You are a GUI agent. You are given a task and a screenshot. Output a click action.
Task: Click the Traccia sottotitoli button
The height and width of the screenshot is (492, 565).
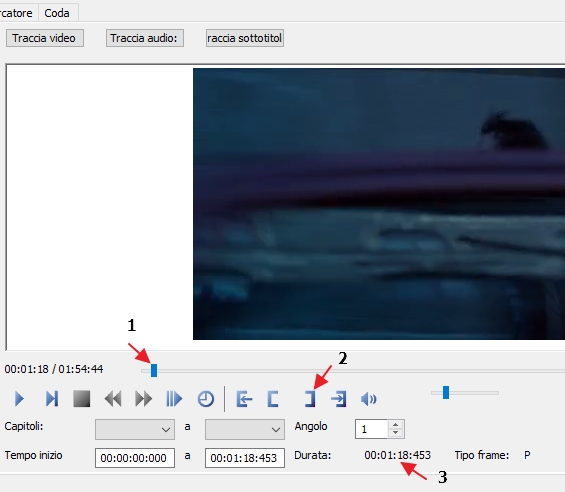click(x=245, y=38)
